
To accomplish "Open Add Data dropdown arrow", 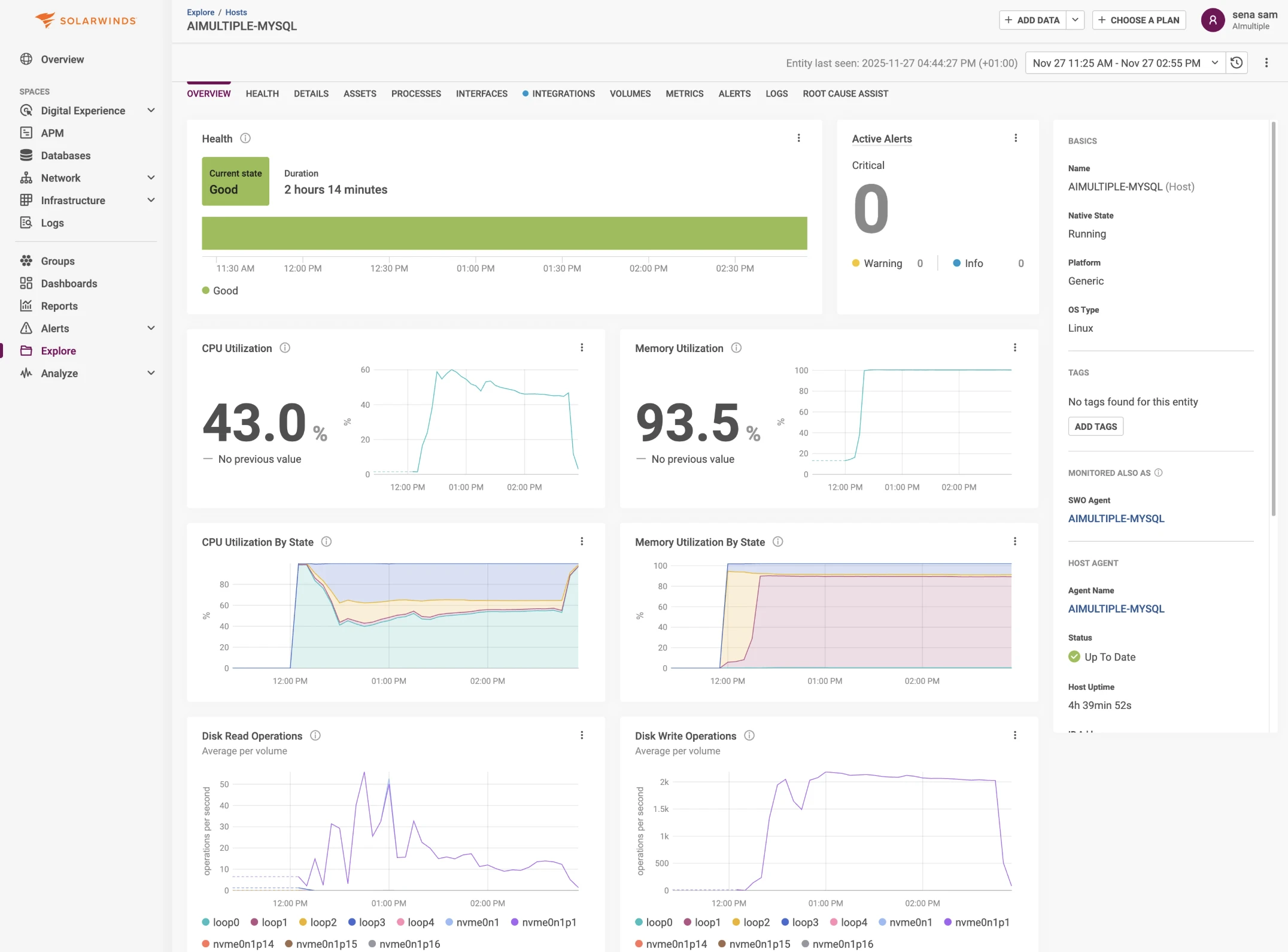I will (x=1075, y=20).
